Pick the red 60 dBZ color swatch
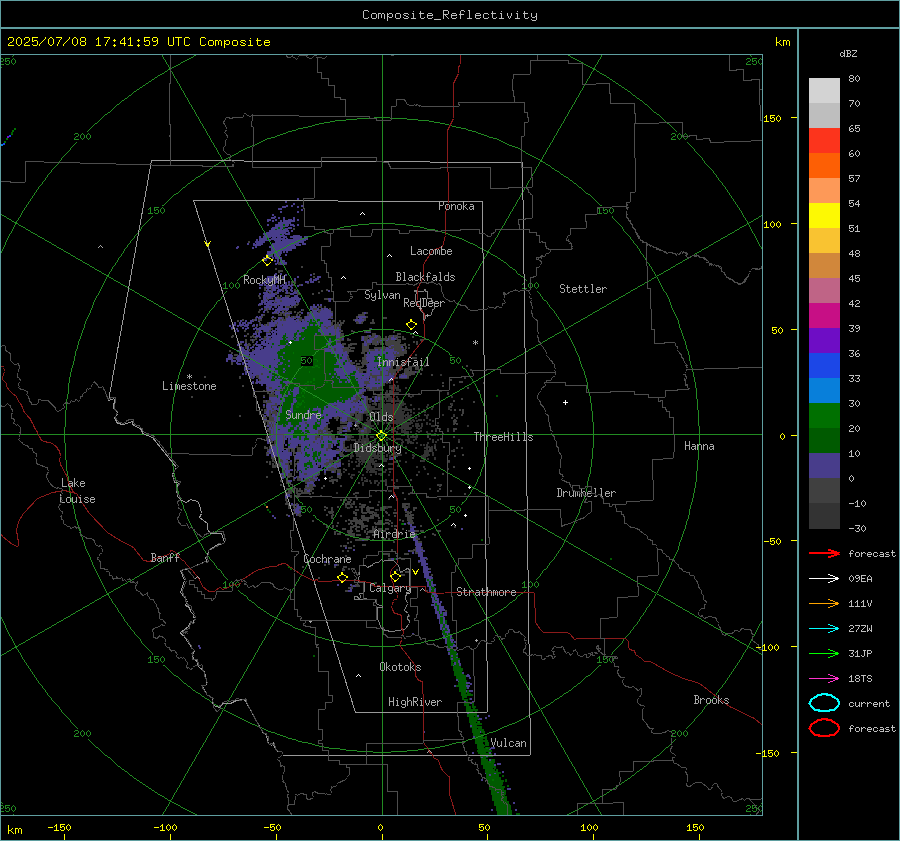This screenshot has height=841, width=900. click(824, 141)
